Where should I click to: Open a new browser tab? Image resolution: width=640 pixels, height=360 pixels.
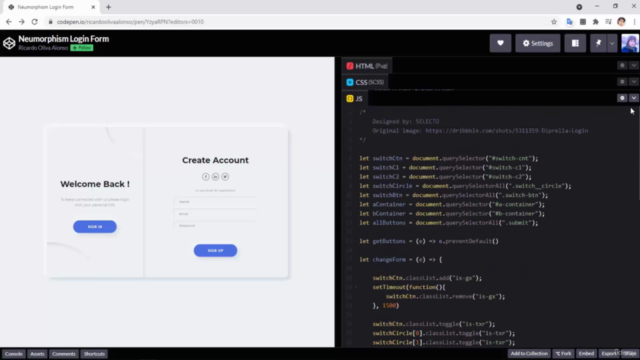(x=109, y=7)
